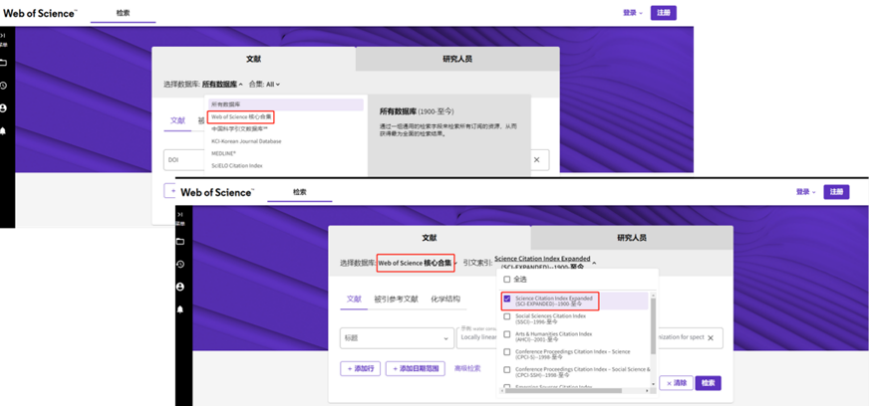This screenshot has height=407, width=870.
Task: Click Web of Science logo in lower screenshot
Action: 217,192
